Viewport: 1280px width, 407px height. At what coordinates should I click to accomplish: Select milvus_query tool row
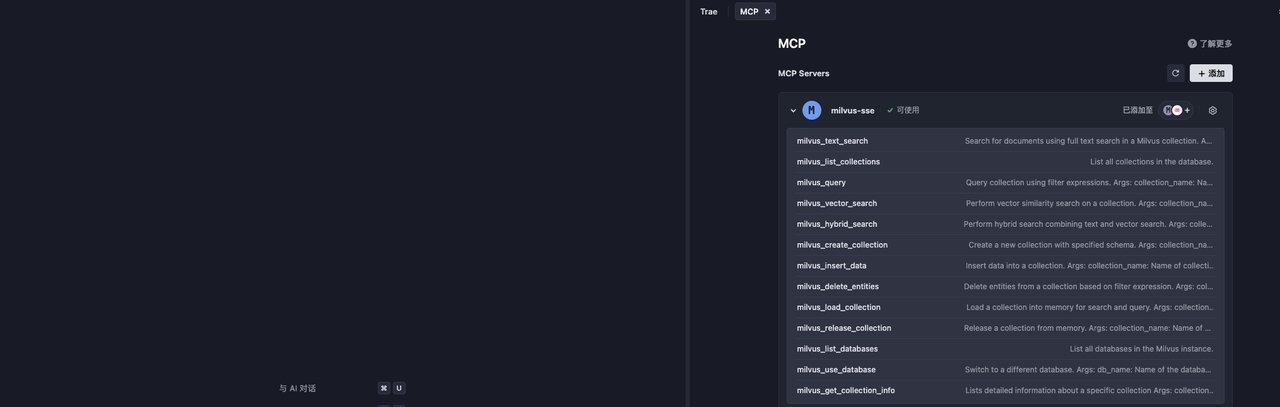(x=1005, y=183)
